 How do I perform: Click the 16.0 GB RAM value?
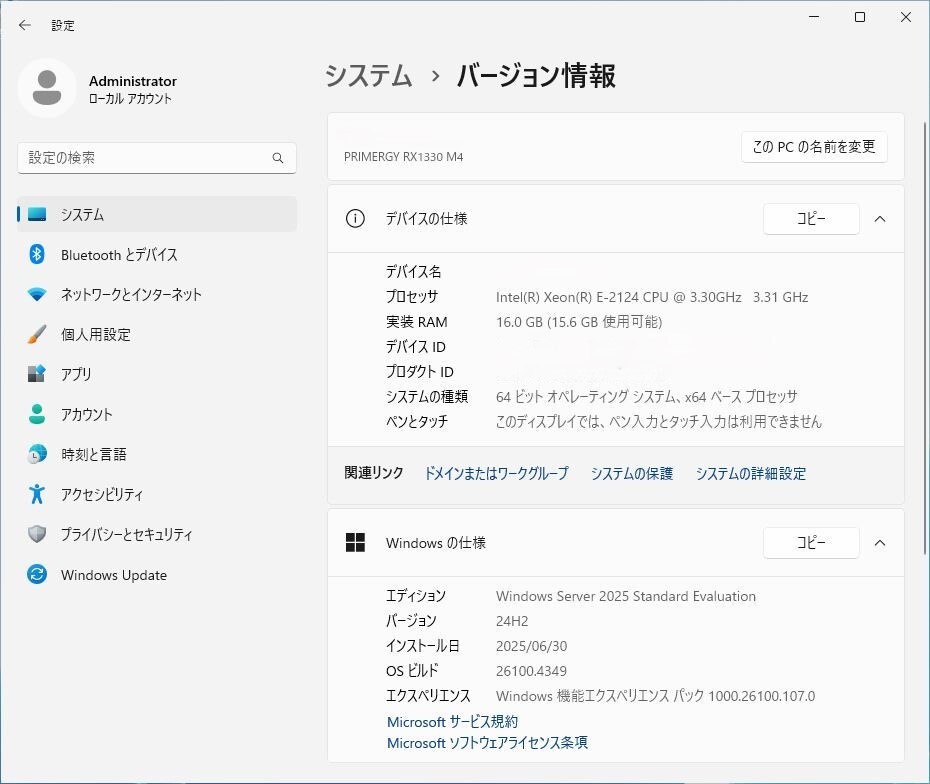tap(579, 322)
